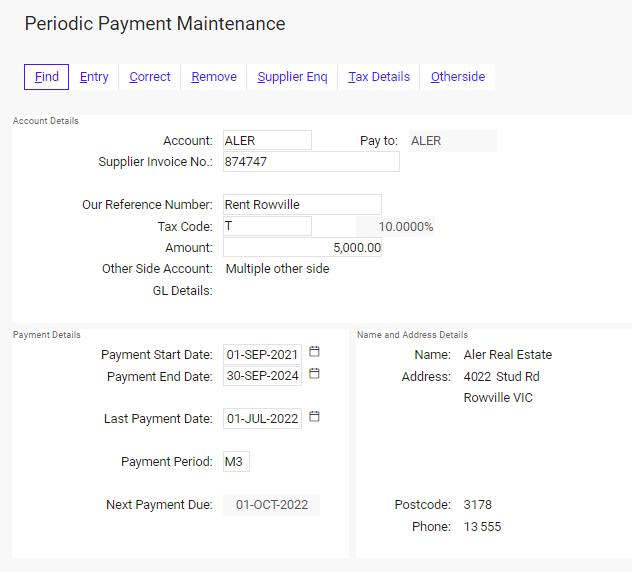Viewport: 632px width, 572px height.
Task: Open calendar picker for Payment End Date
Action: tap(314, 374)
